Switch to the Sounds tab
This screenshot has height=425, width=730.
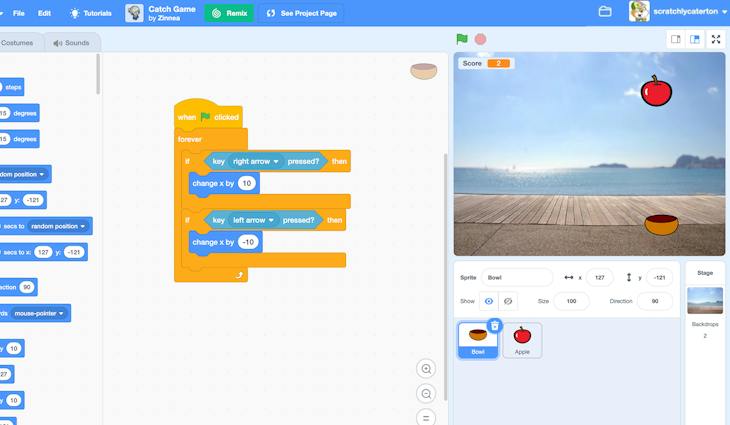tap(71, 43)
